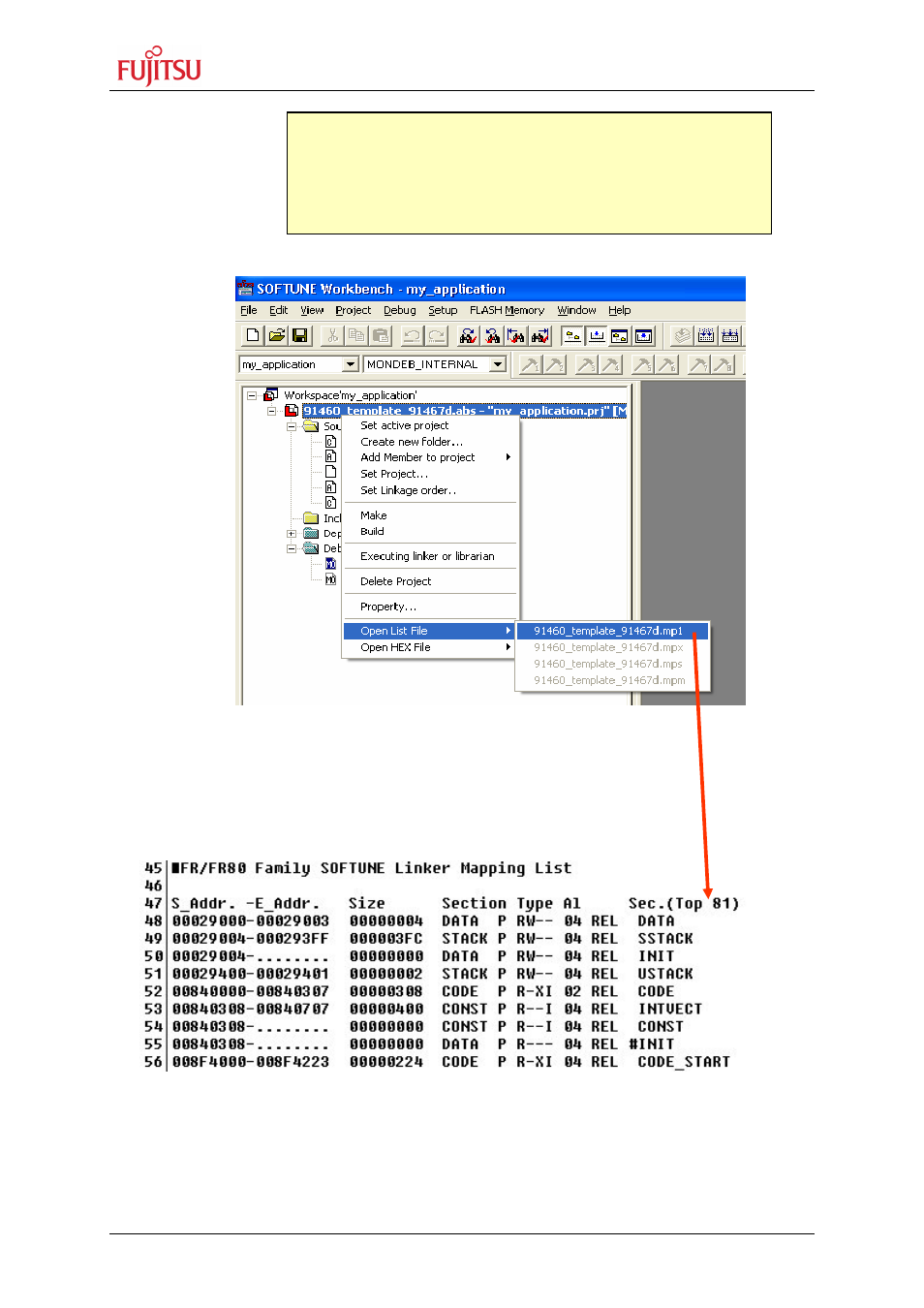The image size is (924, 1308).
Task: Click the hammer tool icon numbered 3
Action: coord(587,365)
